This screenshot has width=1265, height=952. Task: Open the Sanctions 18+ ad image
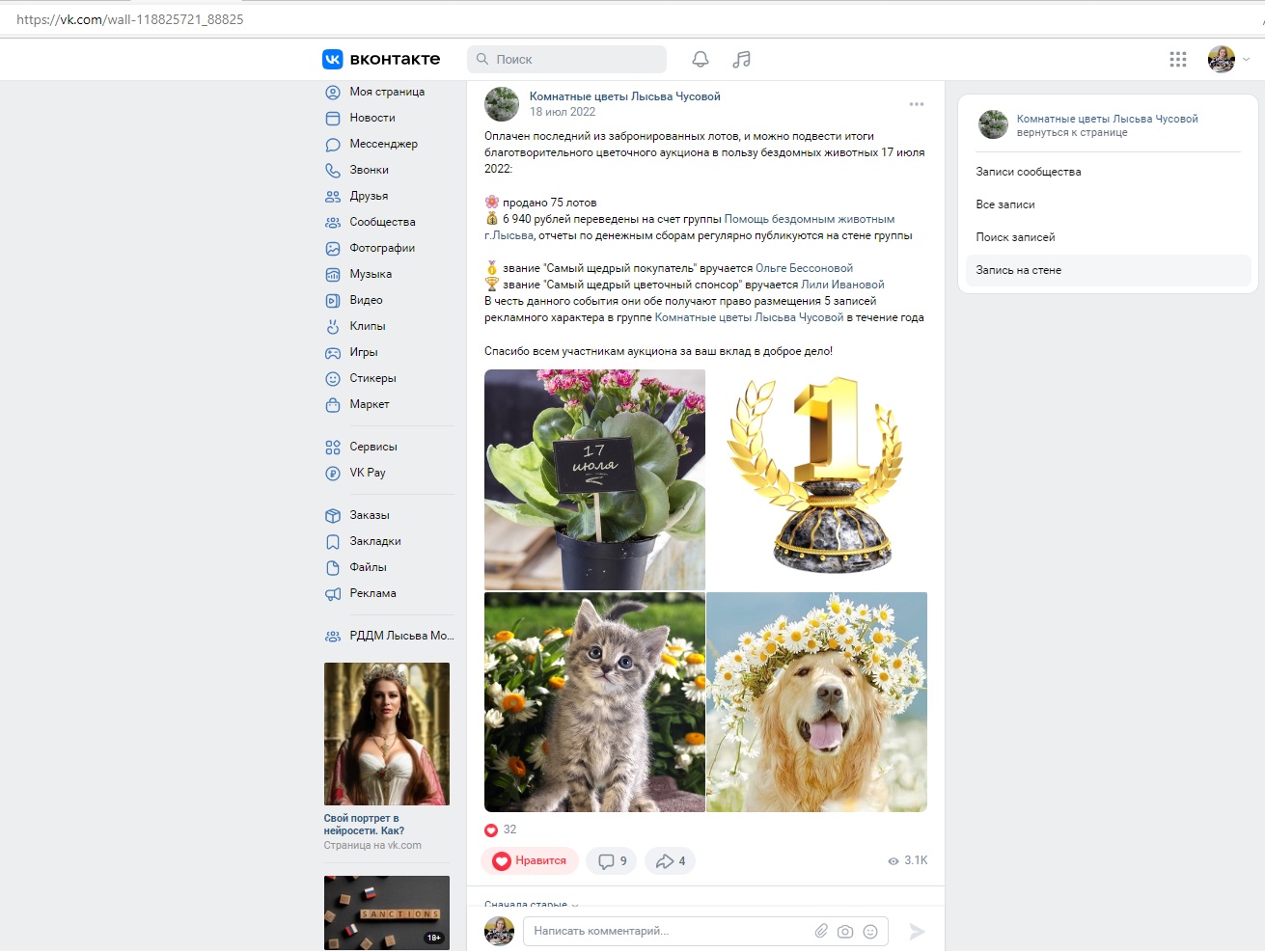[387, 912]
